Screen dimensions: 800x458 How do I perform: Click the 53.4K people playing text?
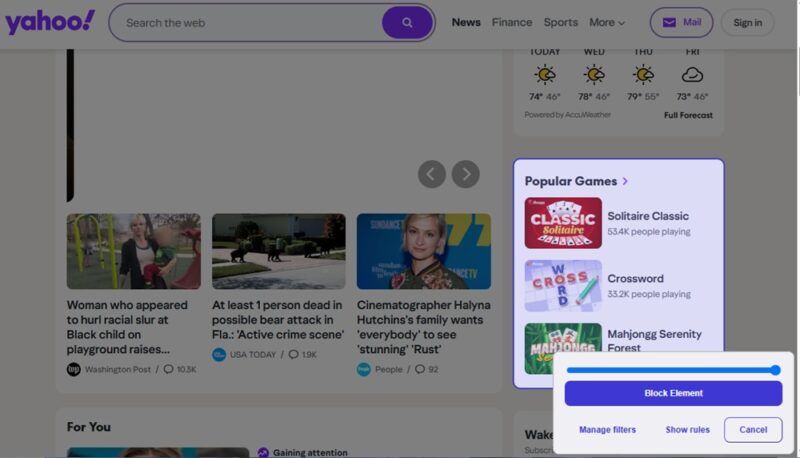click(x=648, y=232)
